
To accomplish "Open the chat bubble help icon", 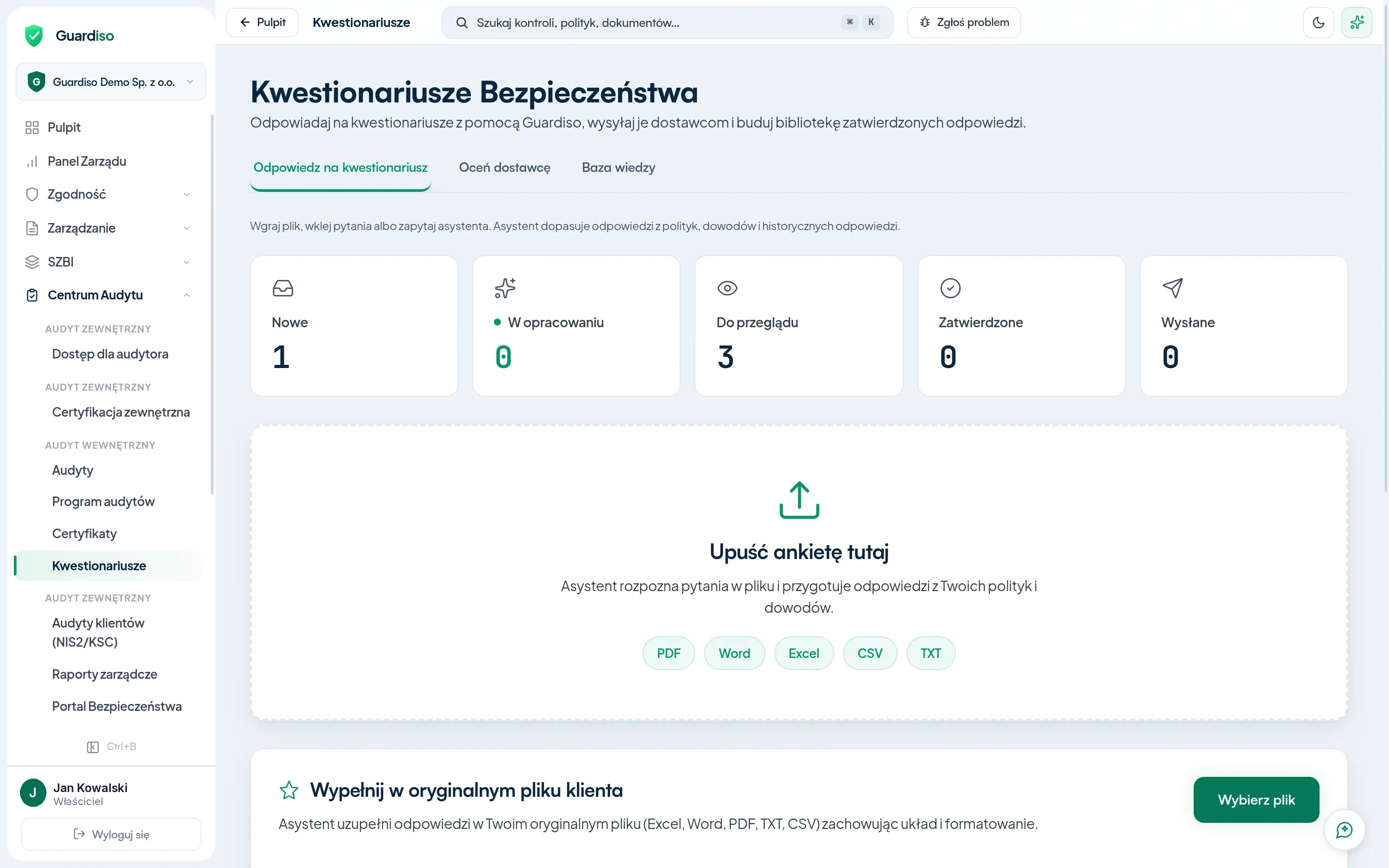I will click(1344, 829).
